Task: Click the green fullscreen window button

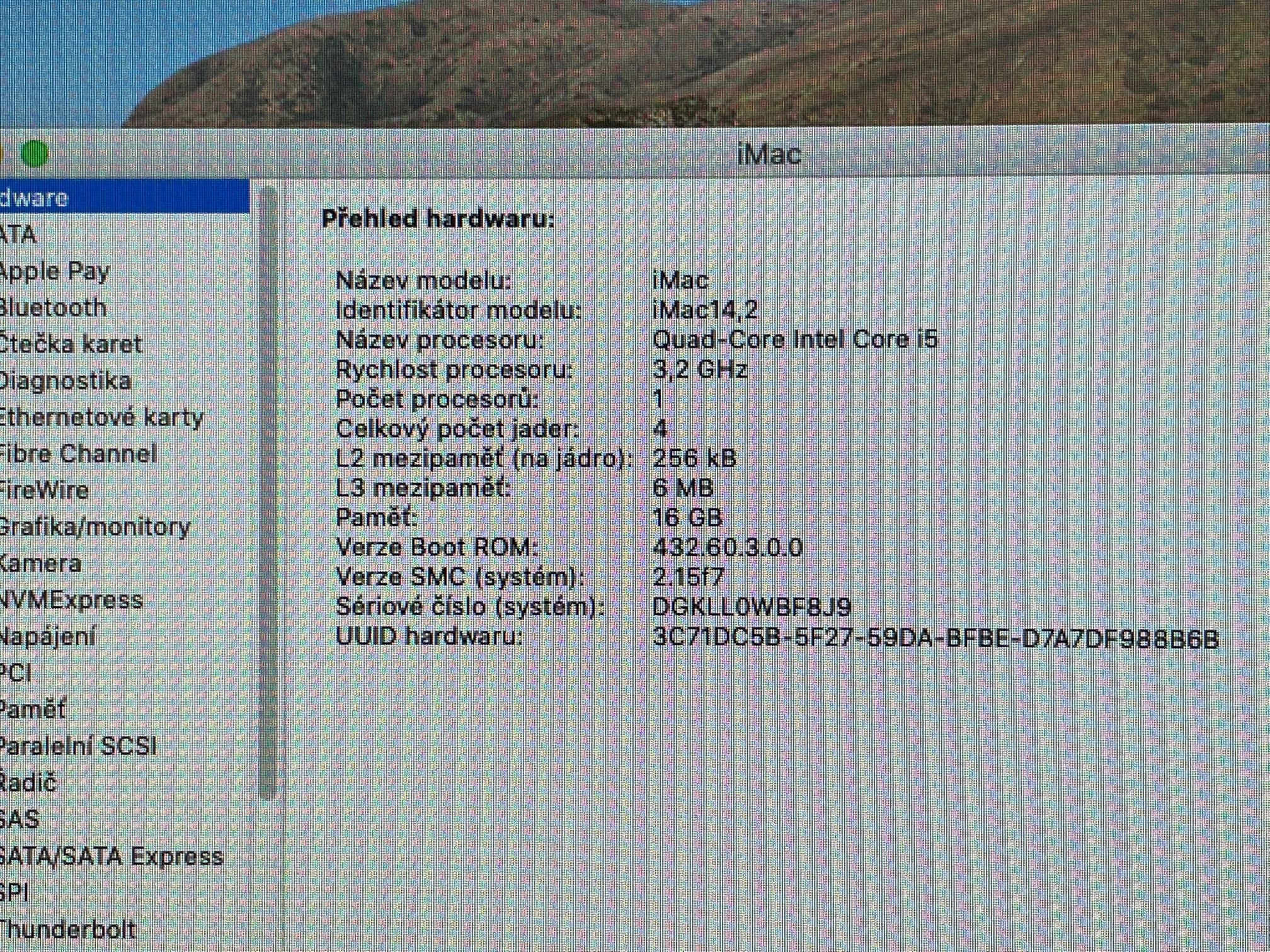Action: tap(34, 153)
